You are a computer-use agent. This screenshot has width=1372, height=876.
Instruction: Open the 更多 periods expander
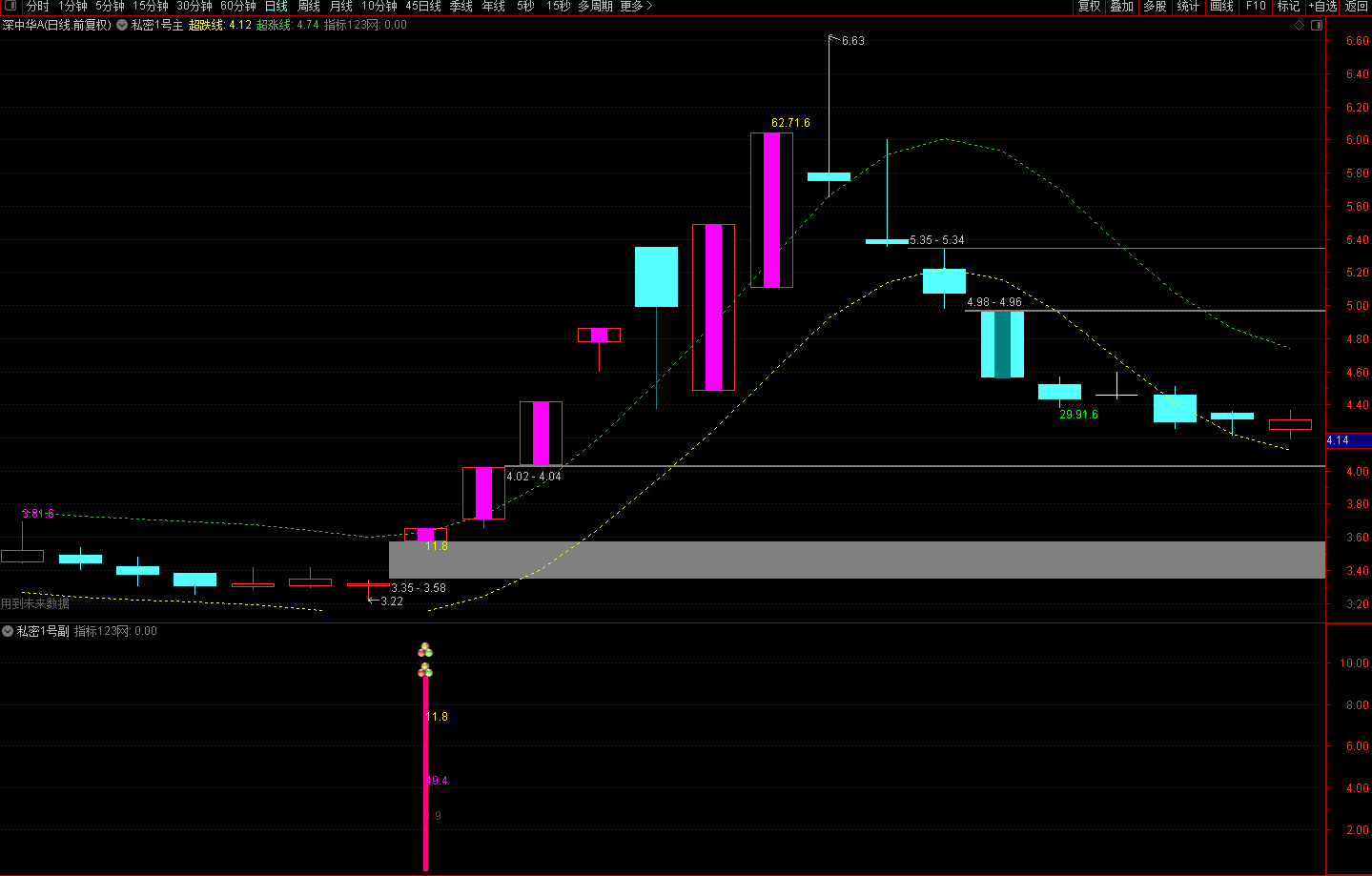tap(636, 6)
